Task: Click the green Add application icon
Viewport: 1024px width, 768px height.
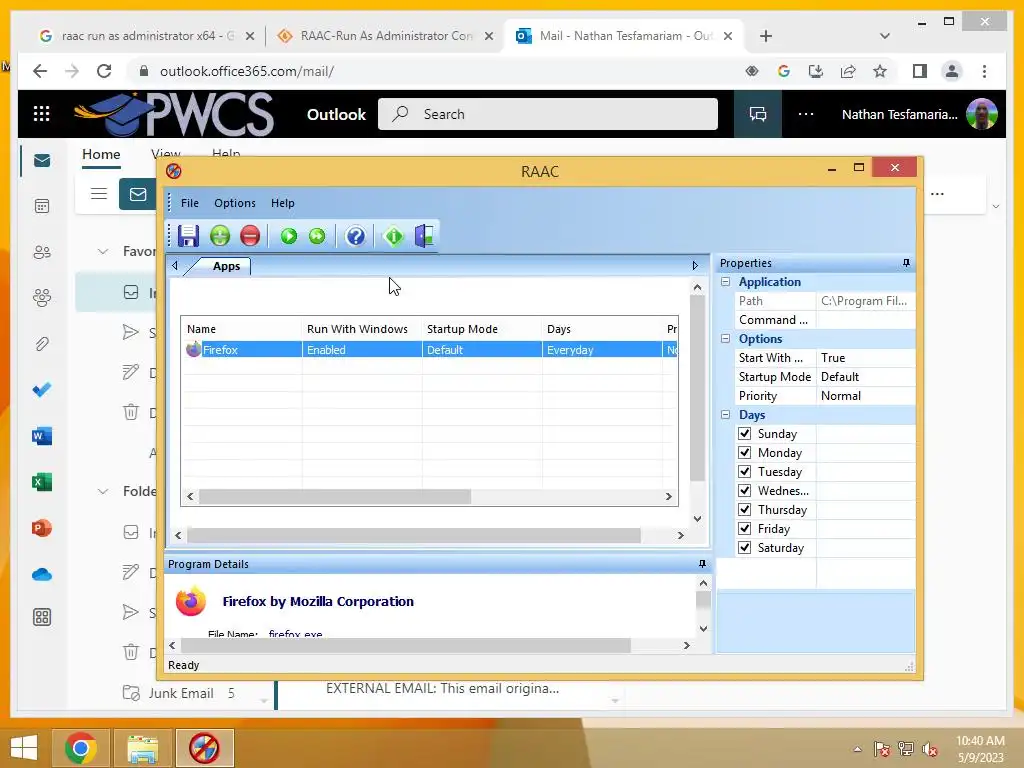Action: pyautogui.click(x=220, y=236)
